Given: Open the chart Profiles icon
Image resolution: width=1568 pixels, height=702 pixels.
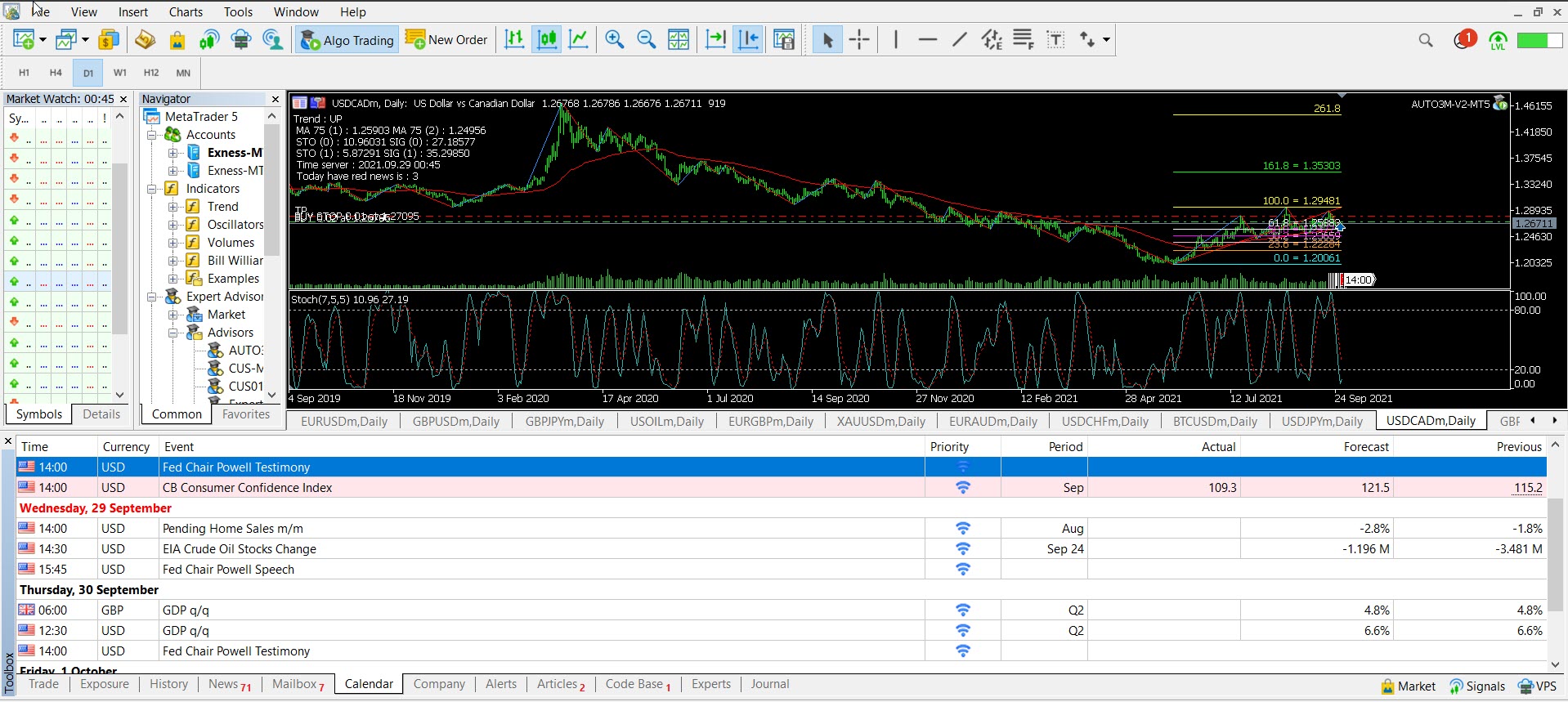Looking at the screenshot, I should click(66, 39).
